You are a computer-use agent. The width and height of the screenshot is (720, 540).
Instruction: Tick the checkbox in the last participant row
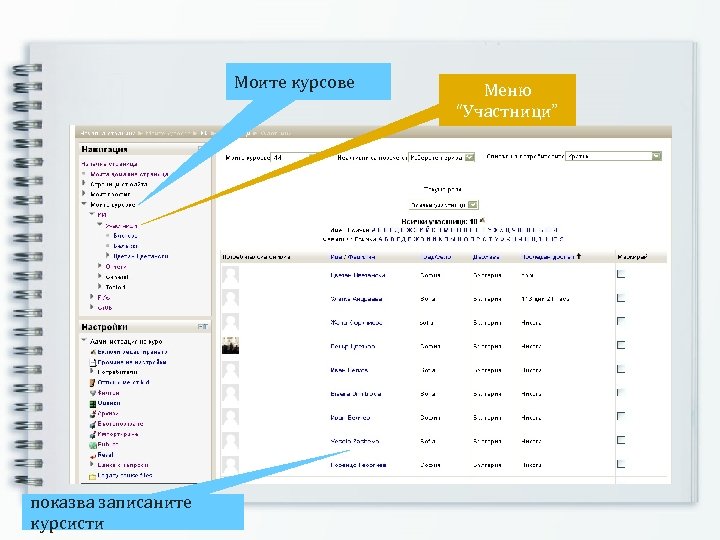coord(621,464)
